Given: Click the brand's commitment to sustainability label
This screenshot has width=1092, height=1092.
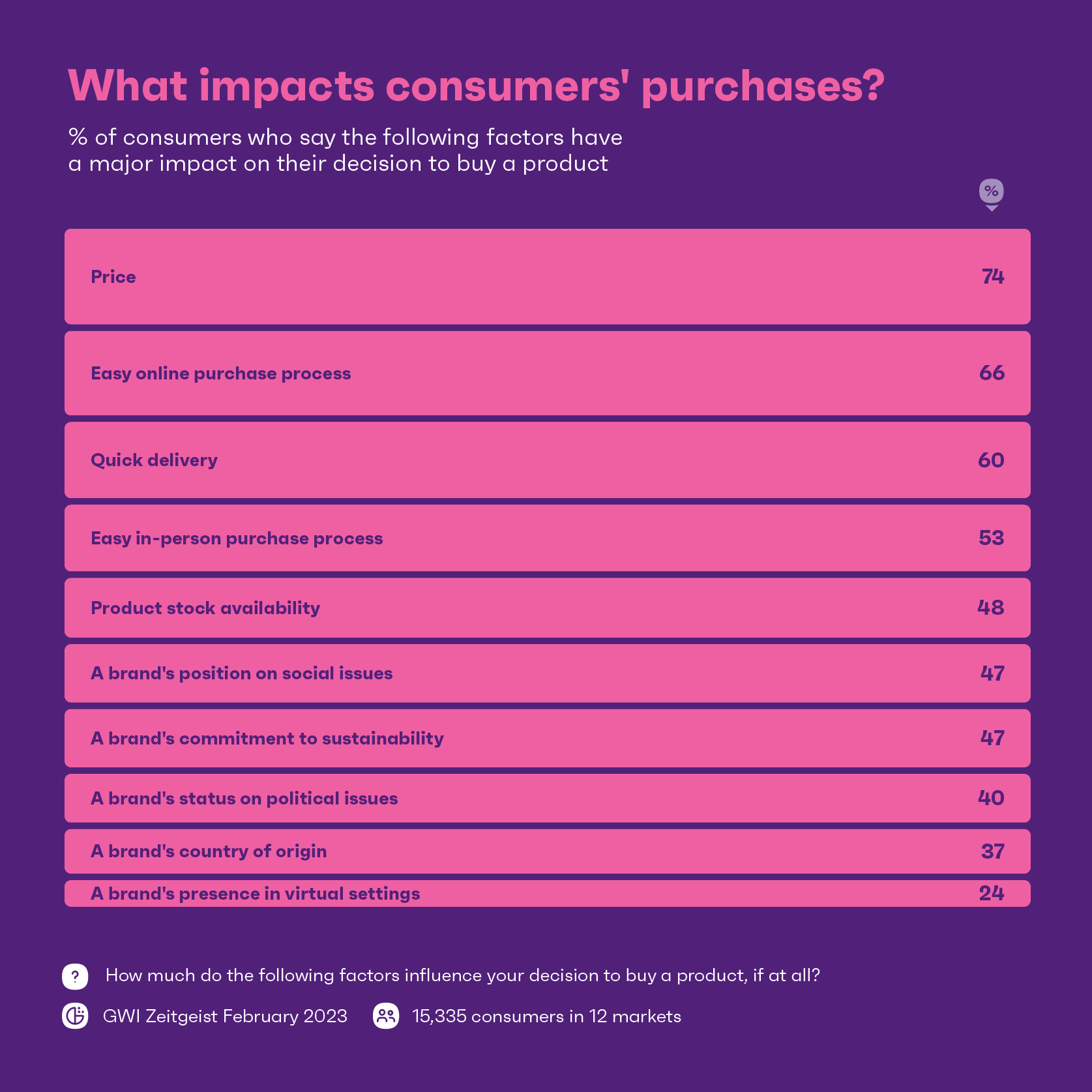Looking at the screenshot, I should coord(267,739).
